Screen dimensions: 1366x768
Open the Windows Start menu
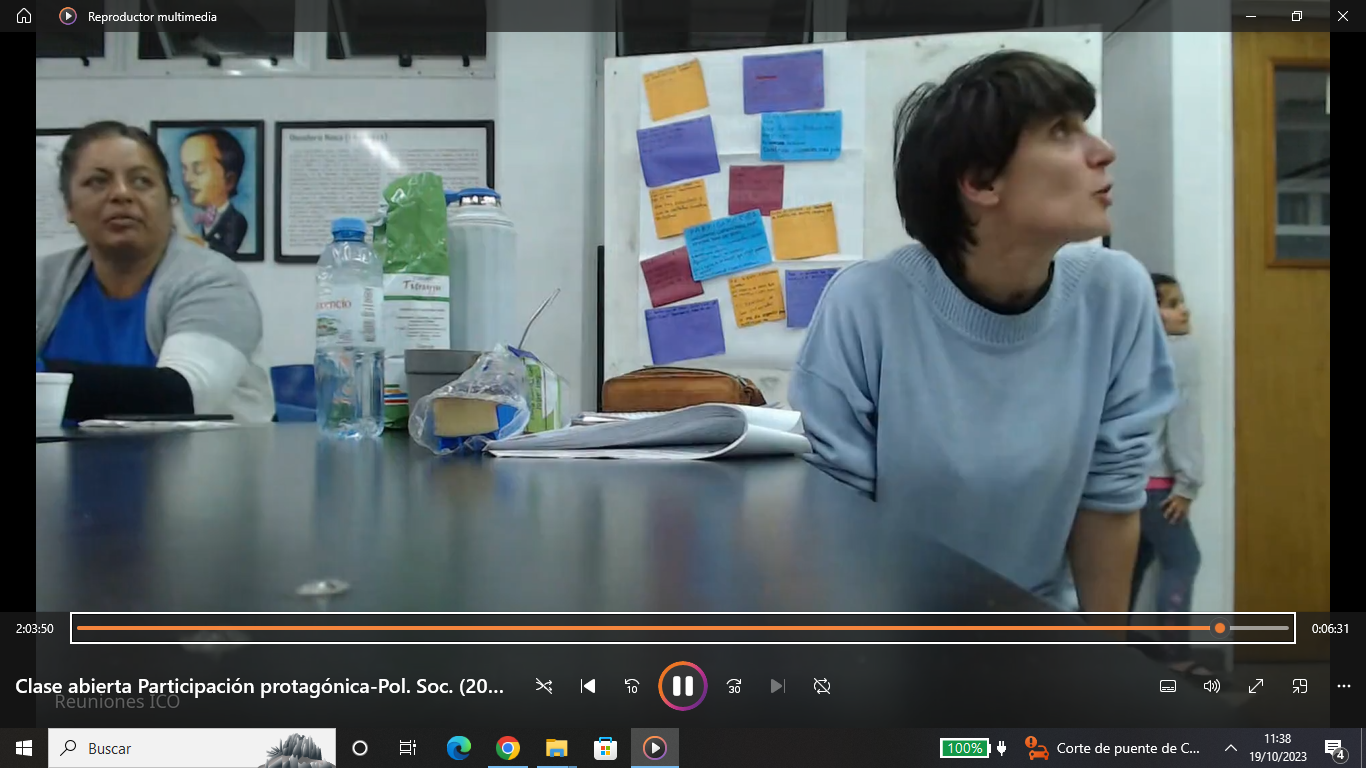24,748
